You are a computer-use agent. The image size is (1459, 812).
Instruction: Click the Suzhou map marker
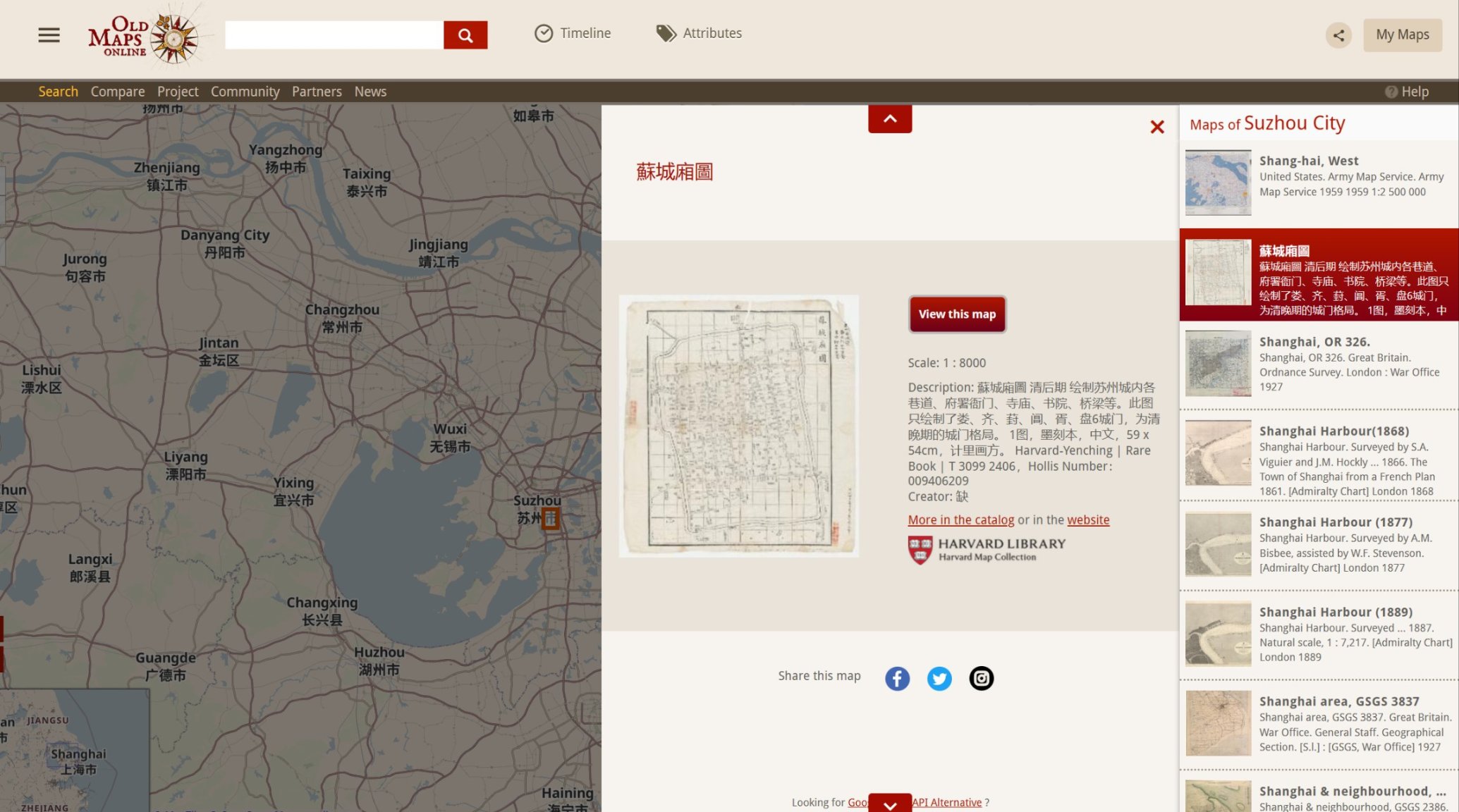(x=550, y=519)
